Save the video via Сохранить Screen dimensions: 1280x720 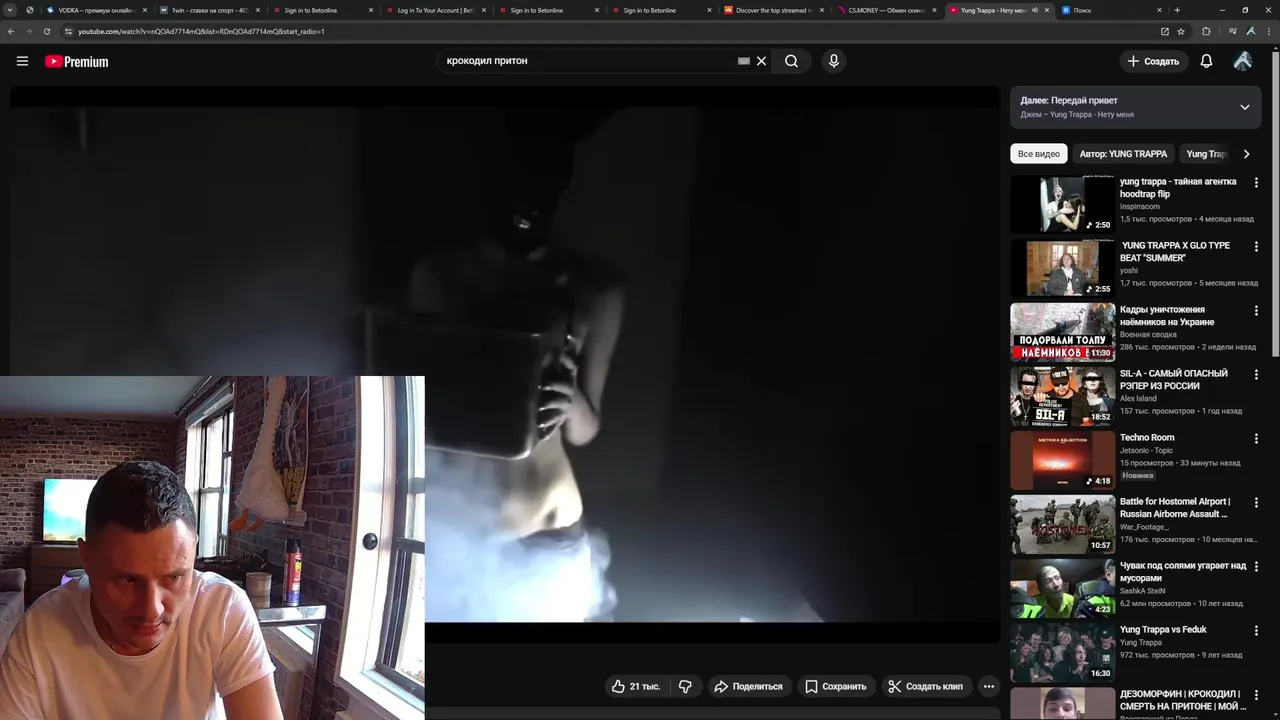point(836,686)
